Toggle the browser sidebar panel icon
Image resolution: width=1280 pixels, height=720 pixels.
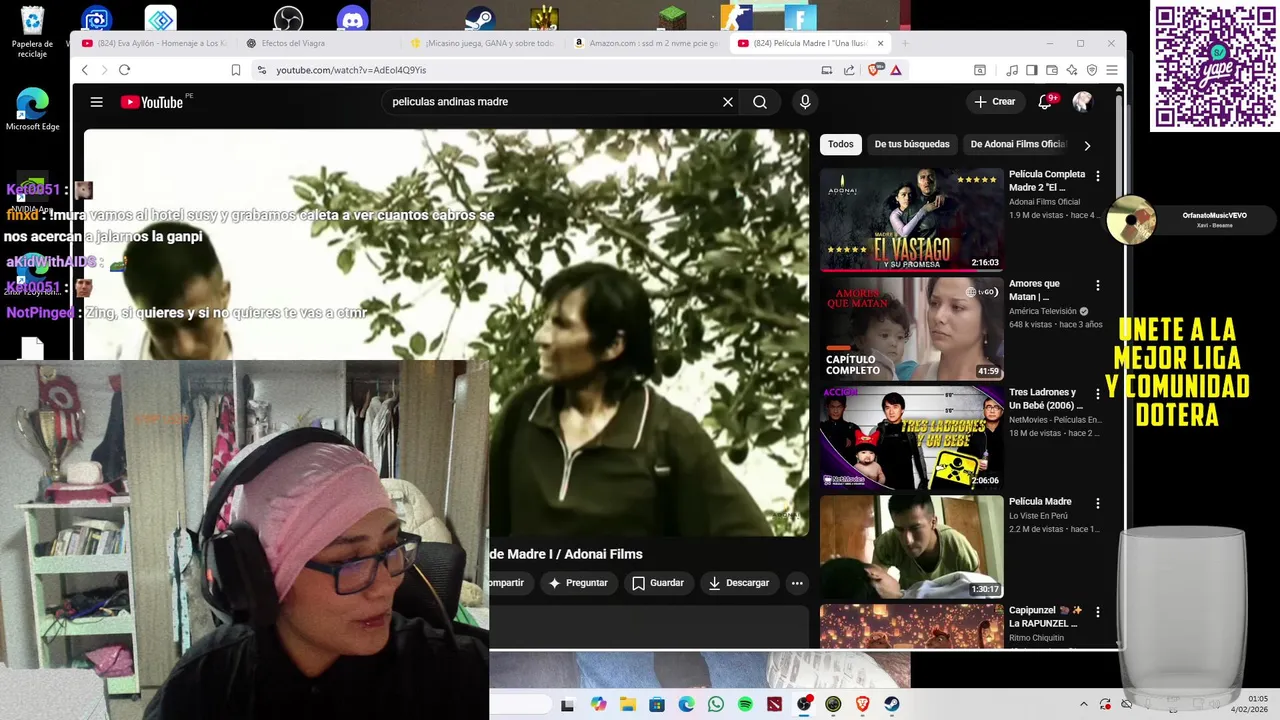[x=1032, y=70]
